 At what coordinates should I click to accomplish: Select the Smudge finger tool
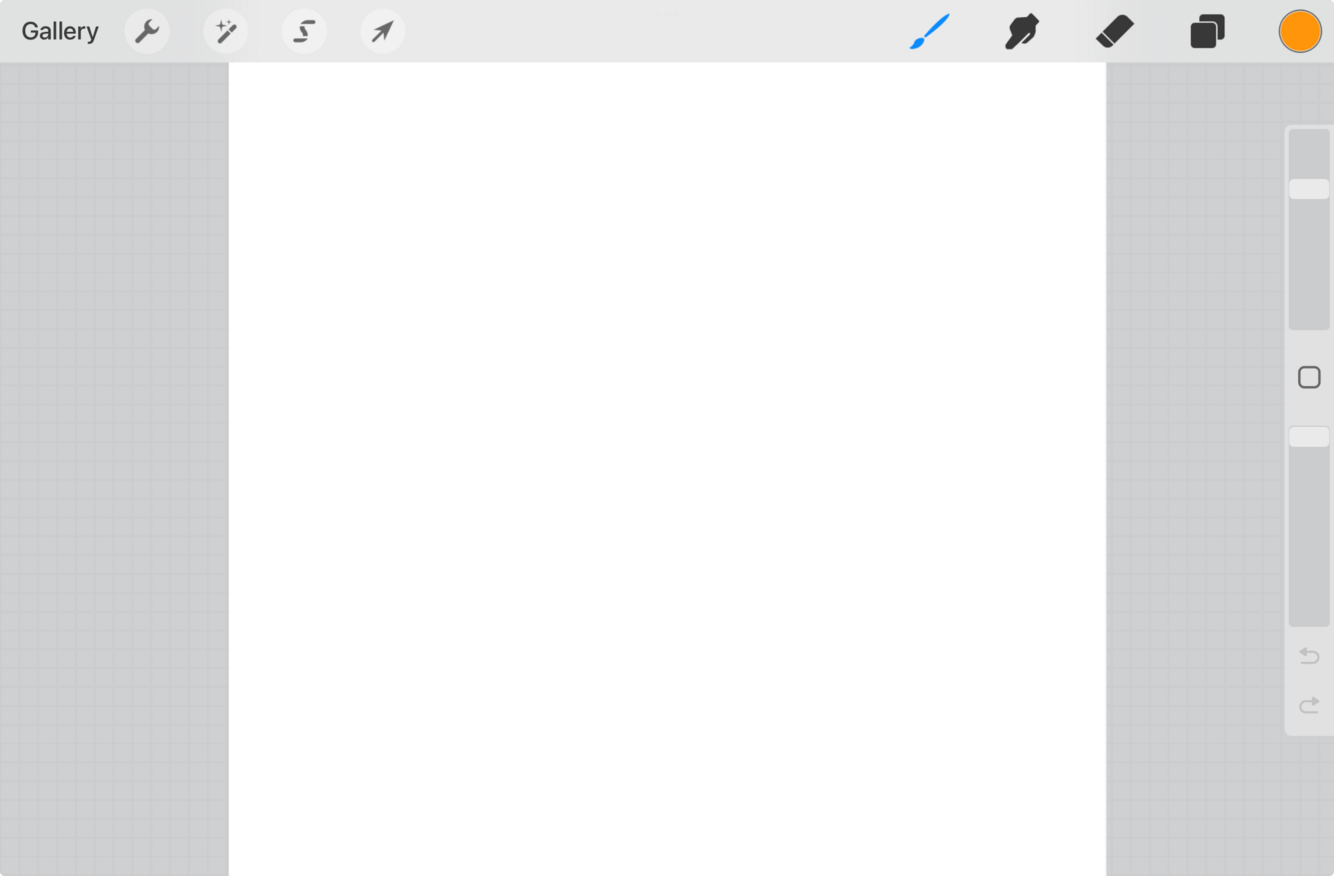(1021, 32)
